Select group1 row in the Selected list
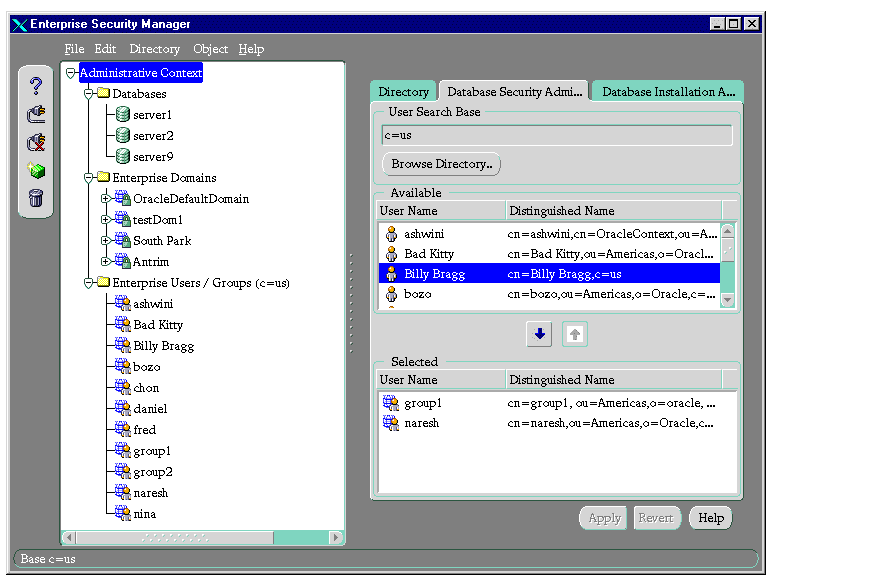The height and width of the screenshot is (577, 875). coord(424,403)
